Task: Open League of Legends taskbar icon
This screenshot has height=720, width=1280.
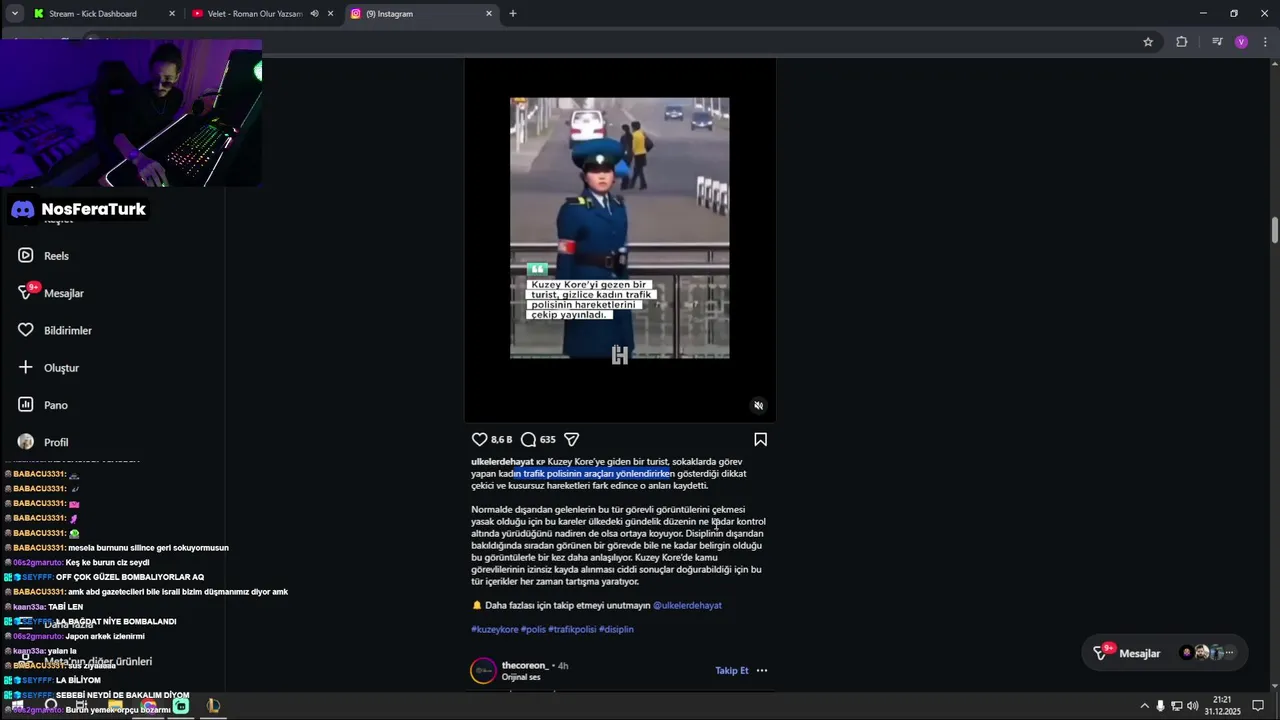Action: 213,706
